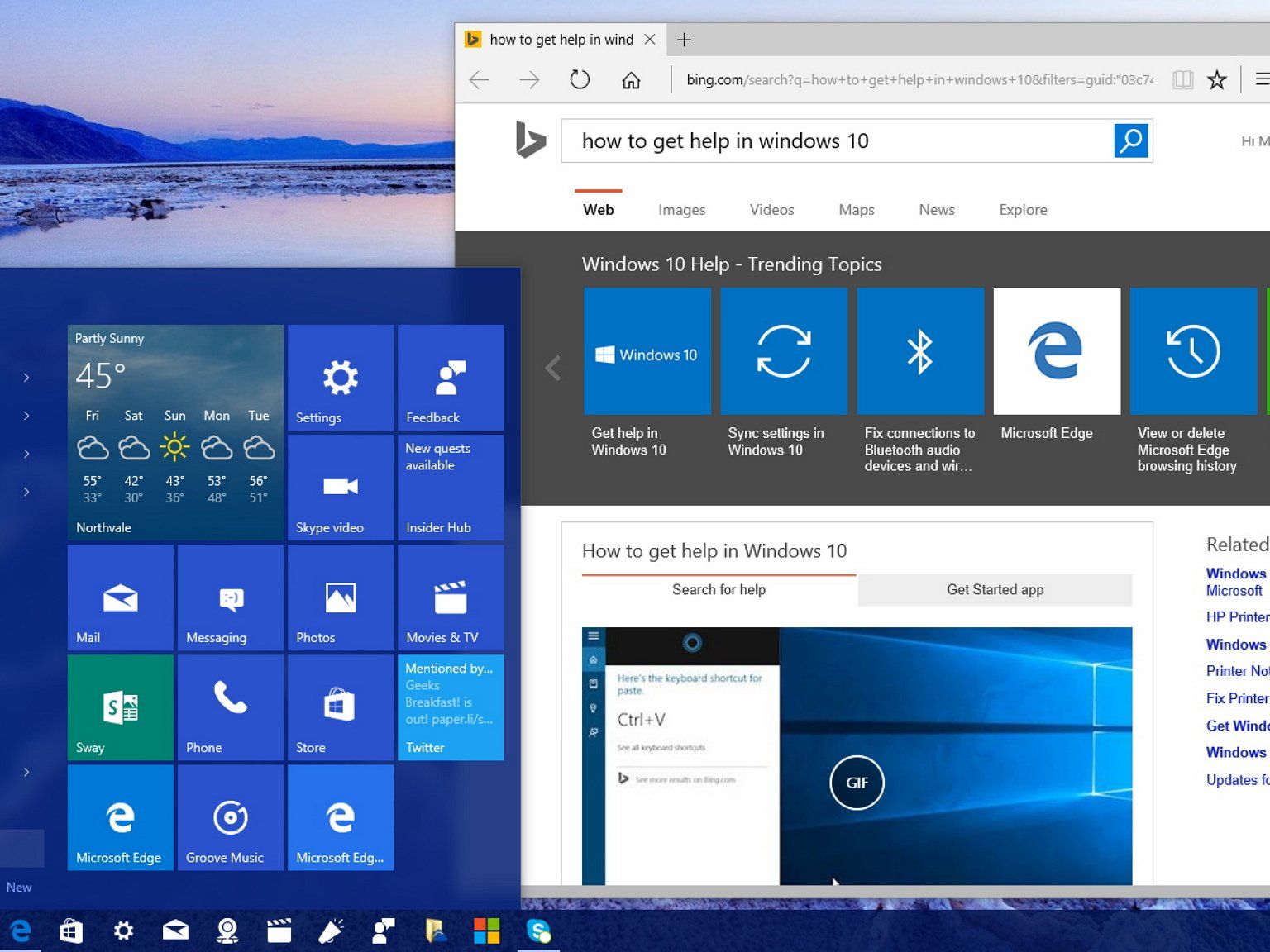
Task: Click the Bing logo
Action: point(530,139)
